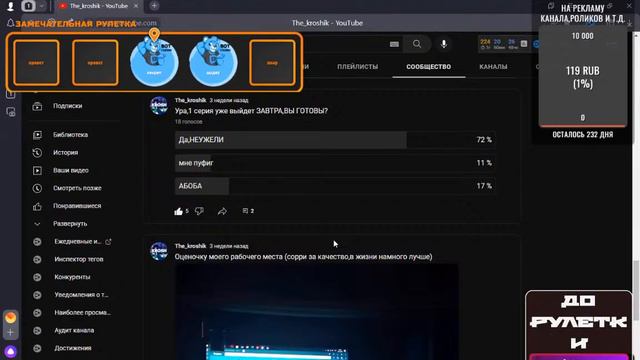Screen dimensions: 640x360
Task: Open the YouTube search icon button
Action: [417, 44]
